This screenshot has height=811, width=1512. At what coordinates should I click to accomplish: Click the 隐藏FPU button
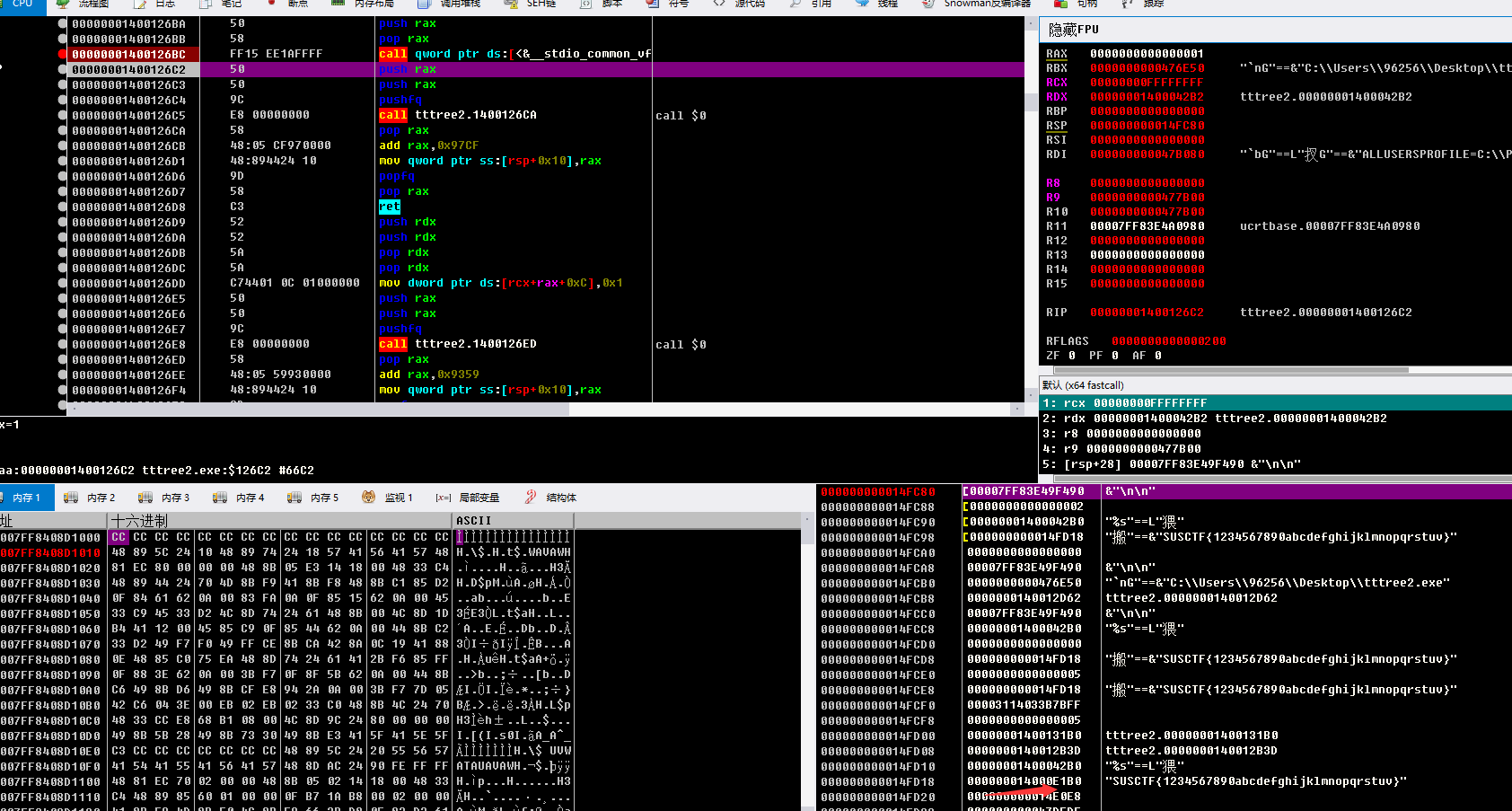[1073, 30]
